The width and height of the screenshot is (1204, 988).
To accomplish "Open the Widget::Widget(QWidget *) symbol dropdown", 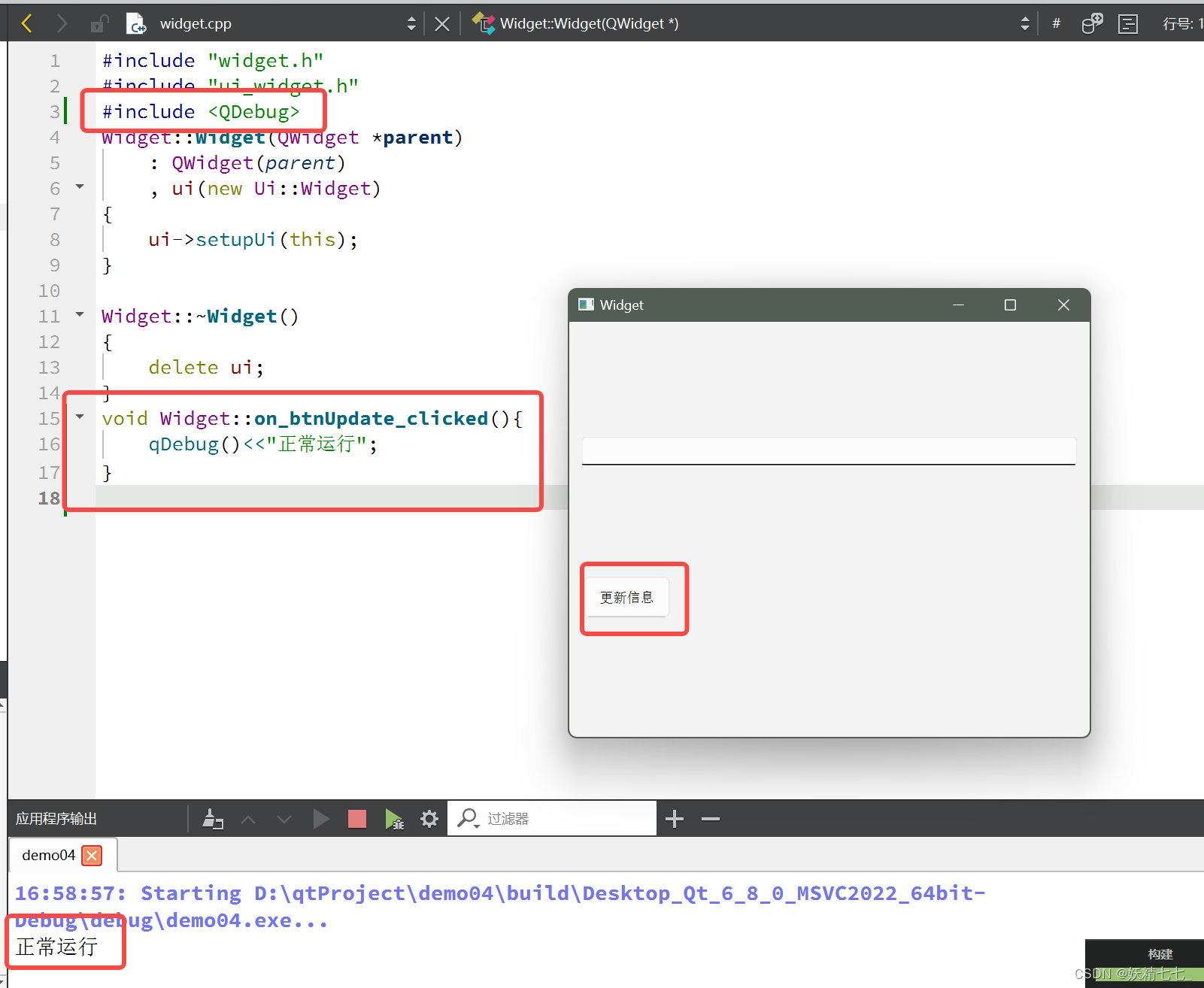I will click(x=1025, y=24).
